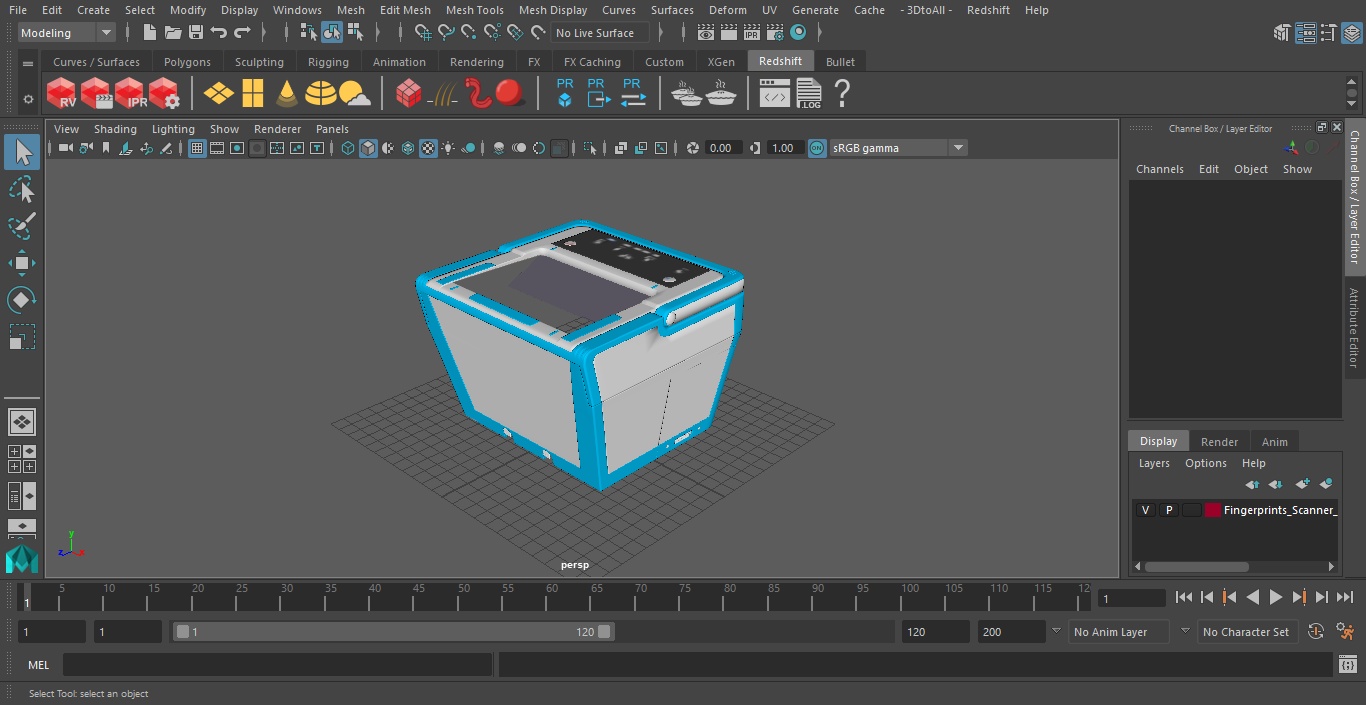1366x705 pixels.
Task: Open the Deform menu in the menu bar
Action: click(x=727, y=10)
